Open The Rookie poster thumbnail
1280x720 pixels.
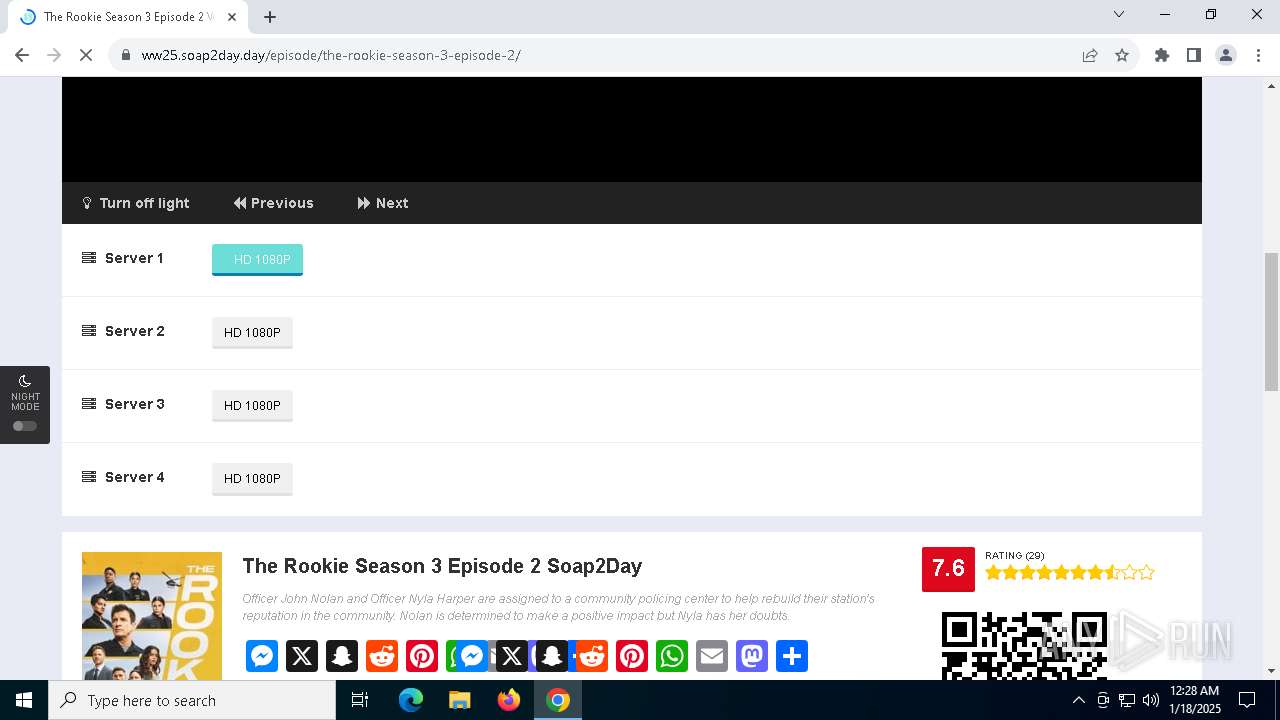click(x=152, y=616)
